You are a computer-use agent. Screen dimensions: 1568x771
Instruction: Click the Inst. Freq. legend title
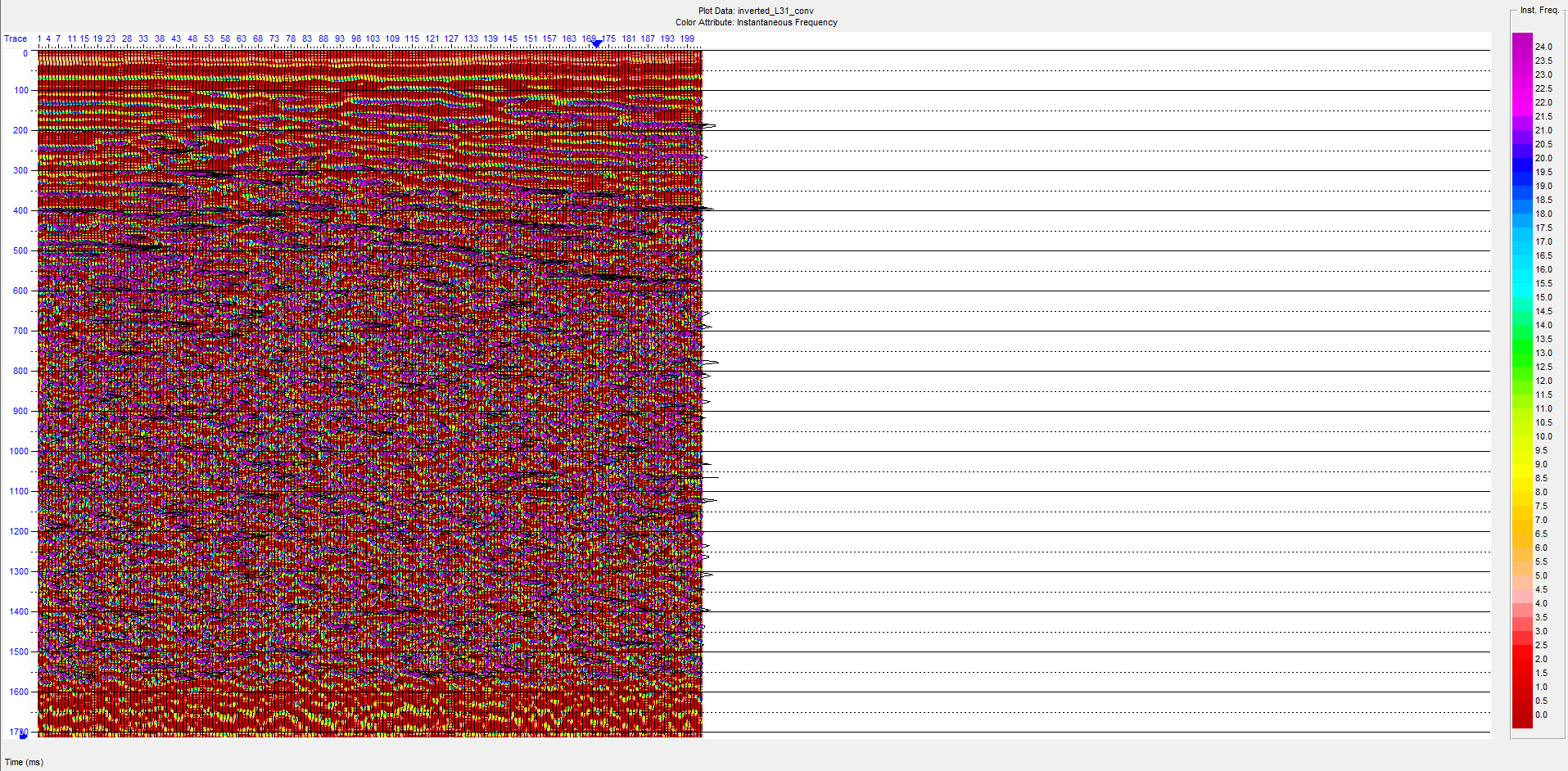click(x=1539, y=10)
